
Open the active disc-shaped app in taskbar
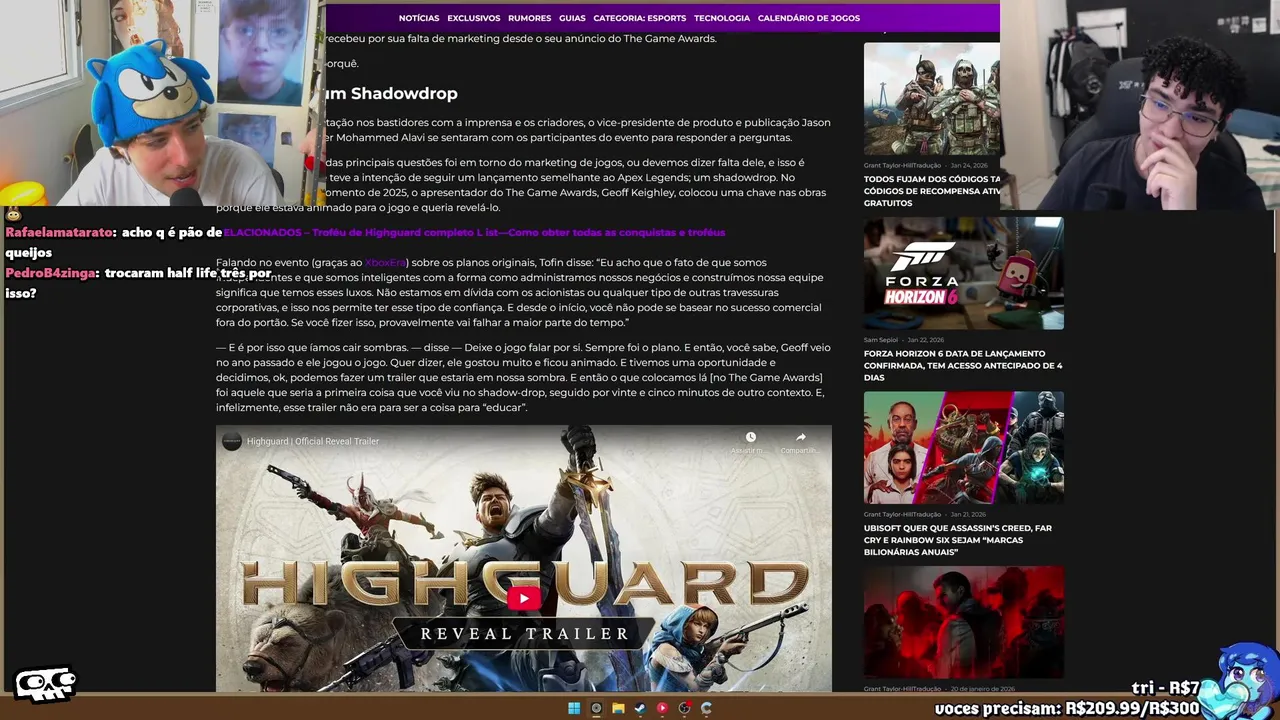[x=596, y=708]
